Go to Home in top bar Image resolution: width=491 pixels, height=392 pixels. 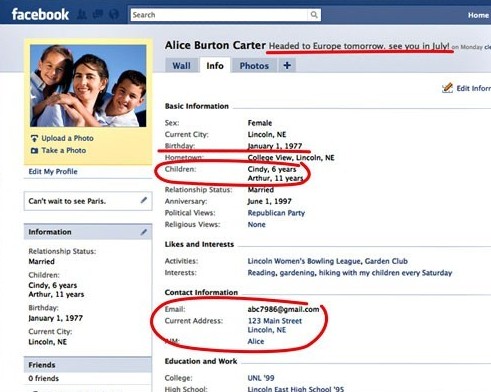pyautogui.click(x=478, y=15)
